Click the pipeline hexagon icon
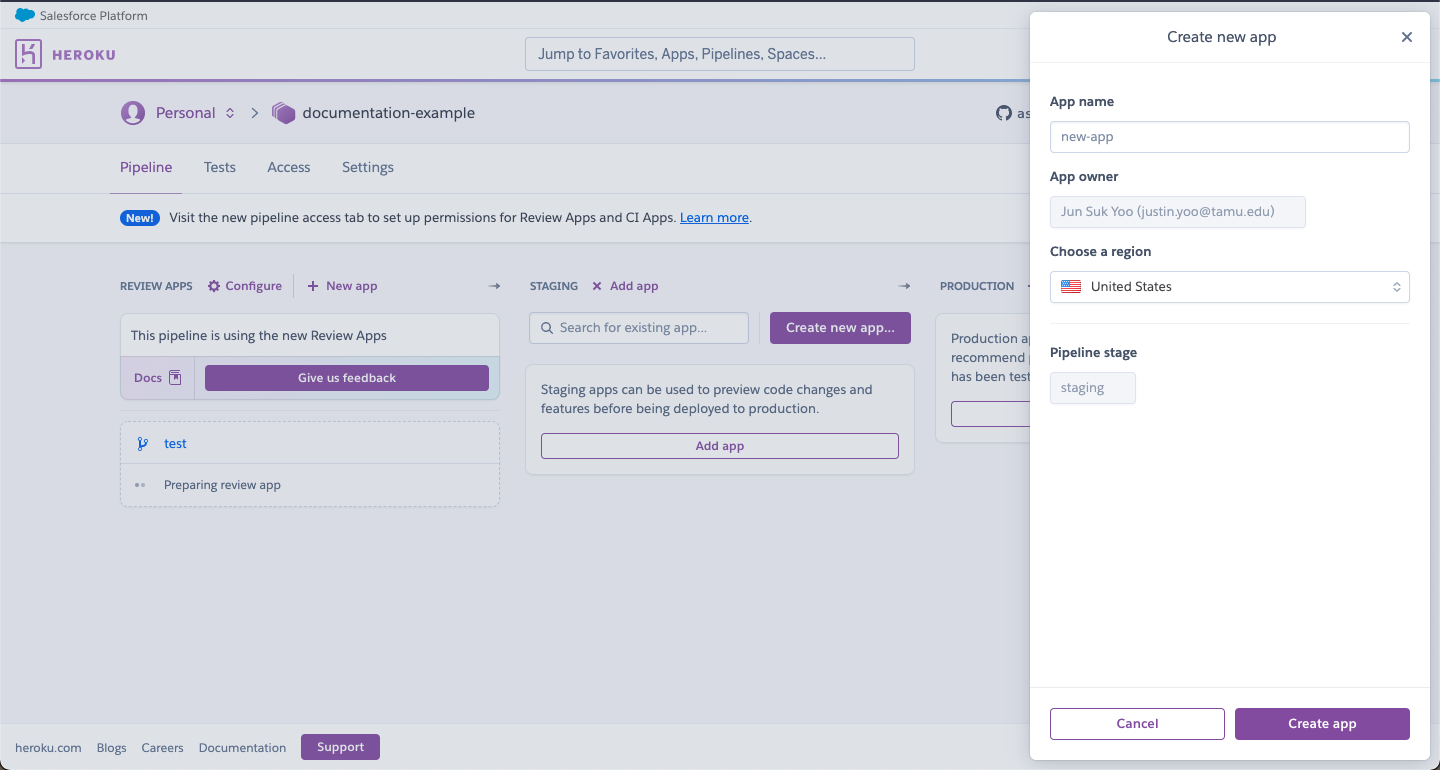Image resolution: width=1440 pixels, height=770 pixels. 284,113
